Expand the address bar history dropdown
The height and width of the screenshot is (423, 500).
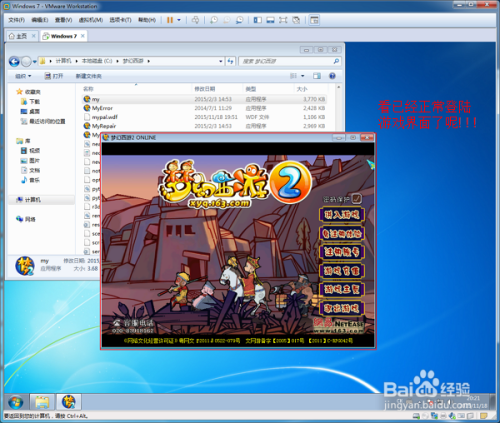point(220,61)
